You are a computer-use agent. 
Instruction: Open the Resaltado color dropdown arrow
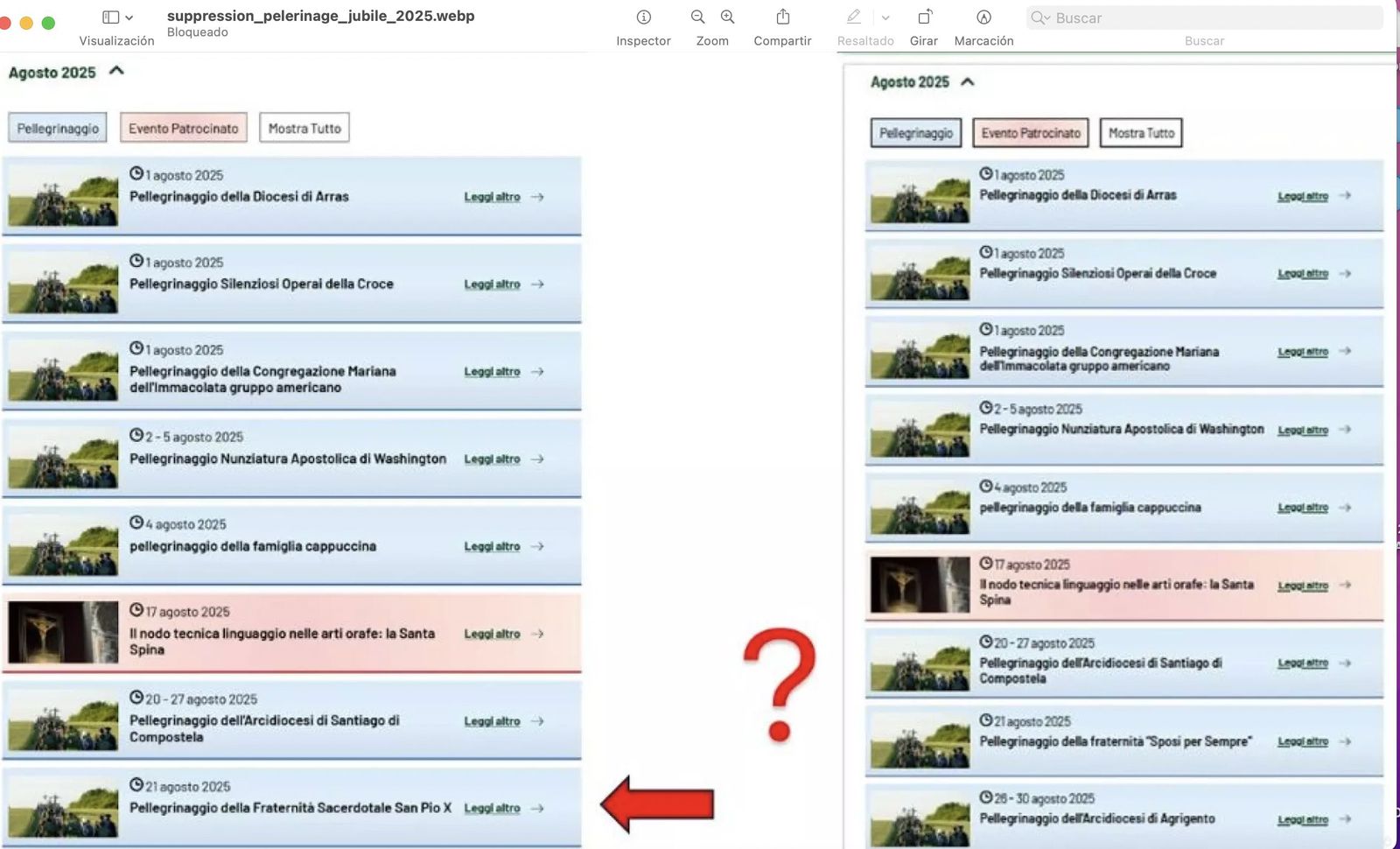point(886,17)
